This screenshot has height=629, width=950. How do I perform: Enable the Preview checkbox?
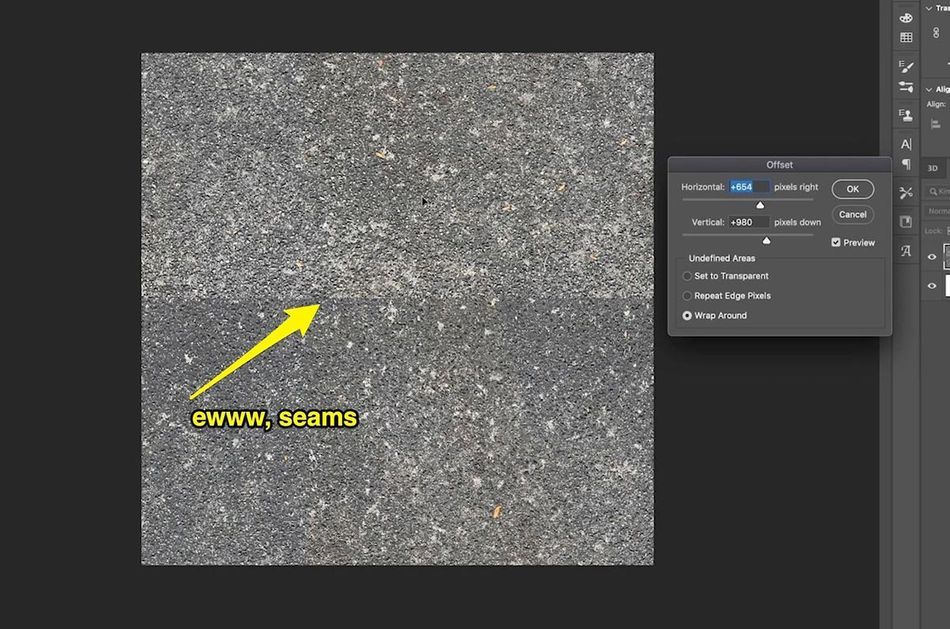point(836,242)
